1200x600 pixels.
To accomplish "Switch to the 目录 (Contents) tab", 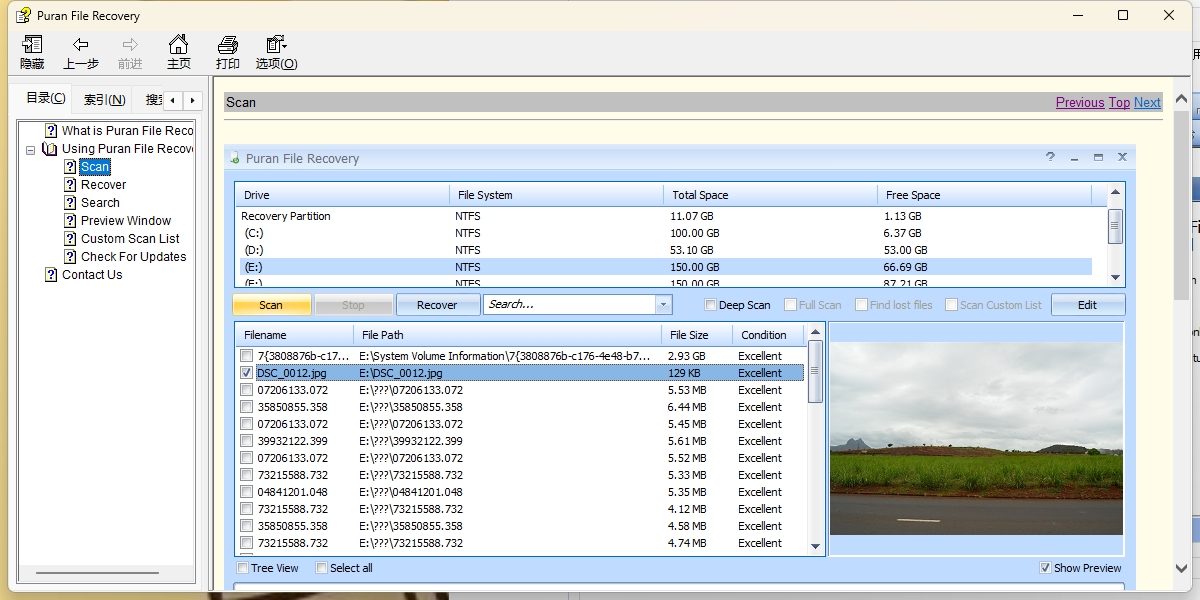I will (x=45, y=98).
